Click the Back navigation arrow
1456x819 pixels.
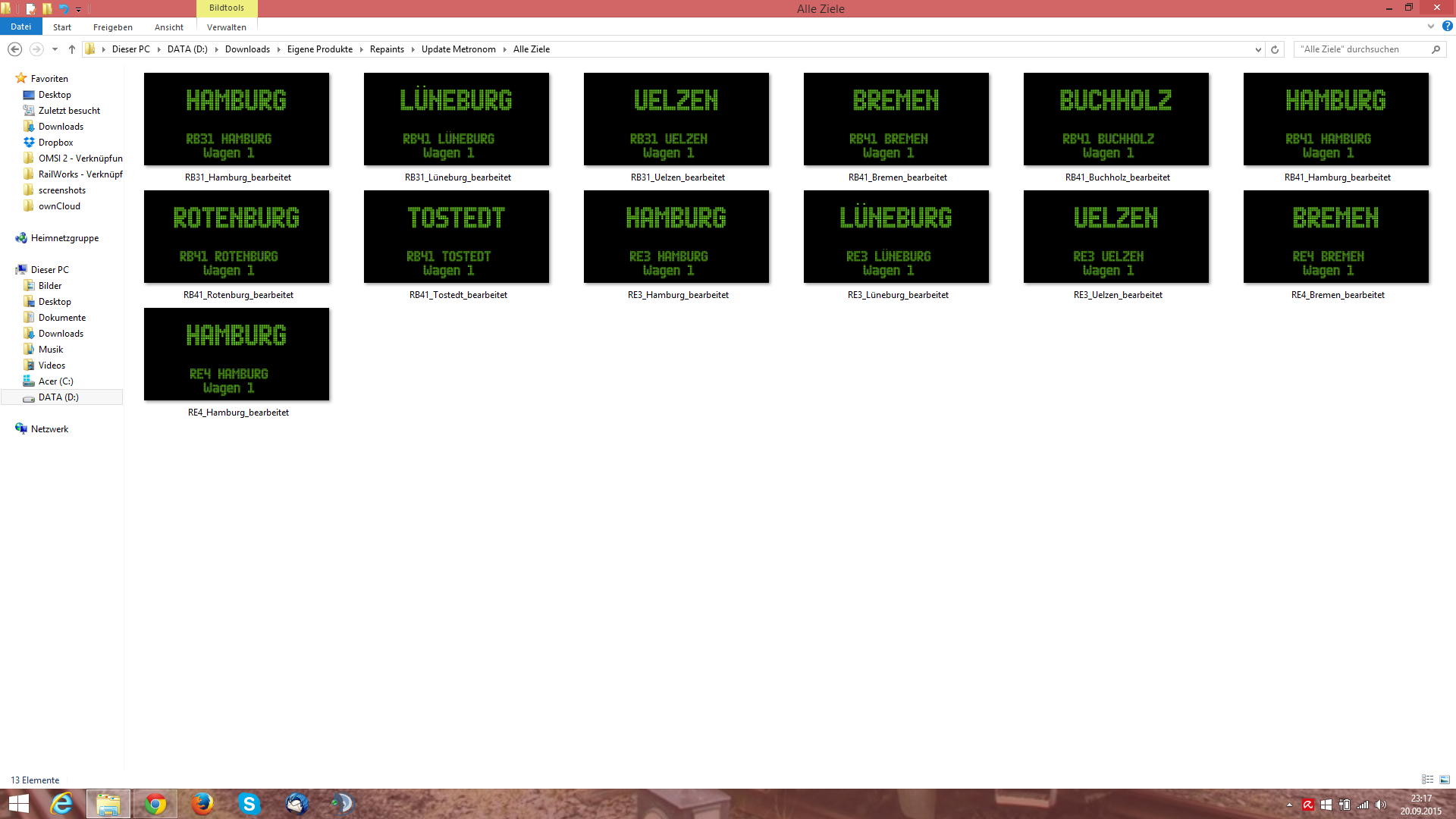point(14,49)
